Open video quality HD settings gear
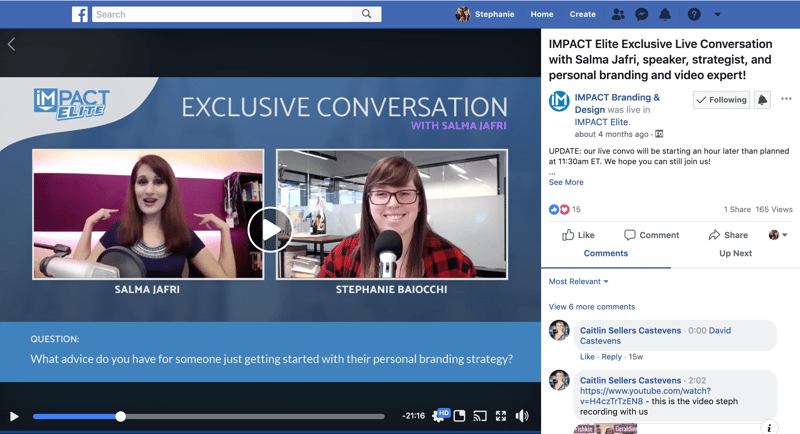800x434 pixels. click(440, 415)
